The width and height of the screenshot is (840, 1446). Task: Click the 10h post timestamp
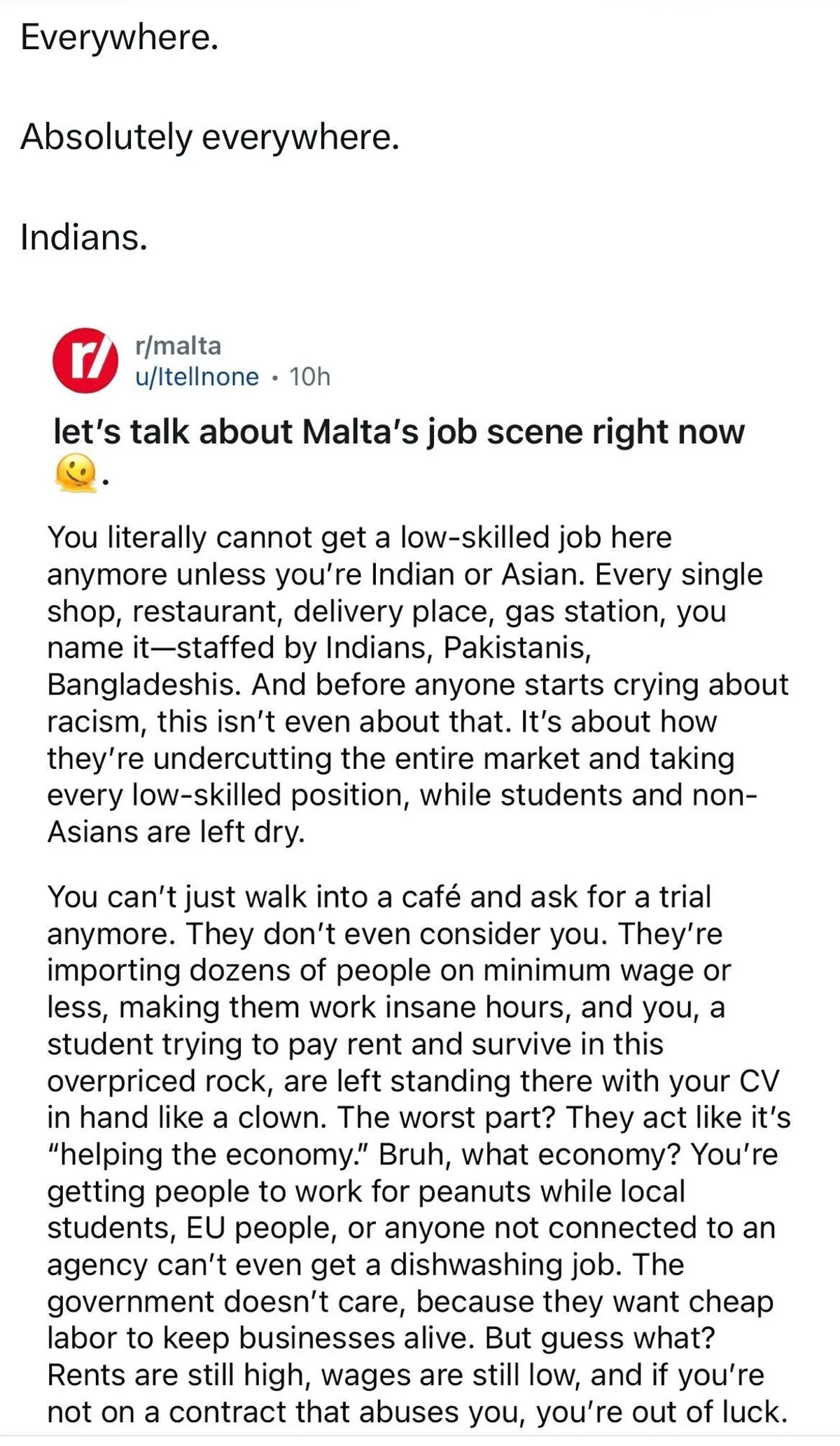point(309,377)
